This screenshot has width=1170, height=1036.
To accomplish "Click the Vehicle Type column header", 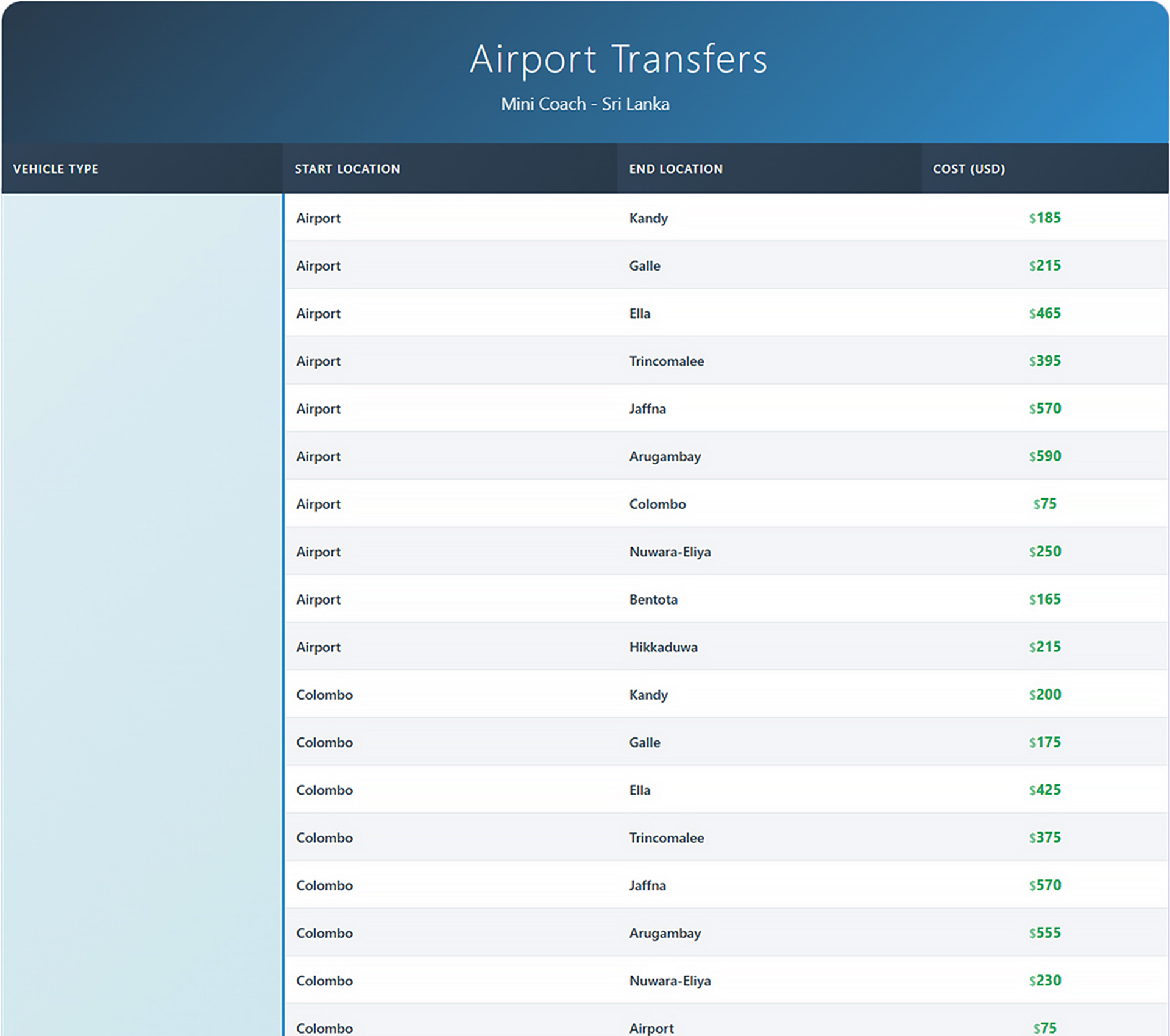I will pos(56,169).
